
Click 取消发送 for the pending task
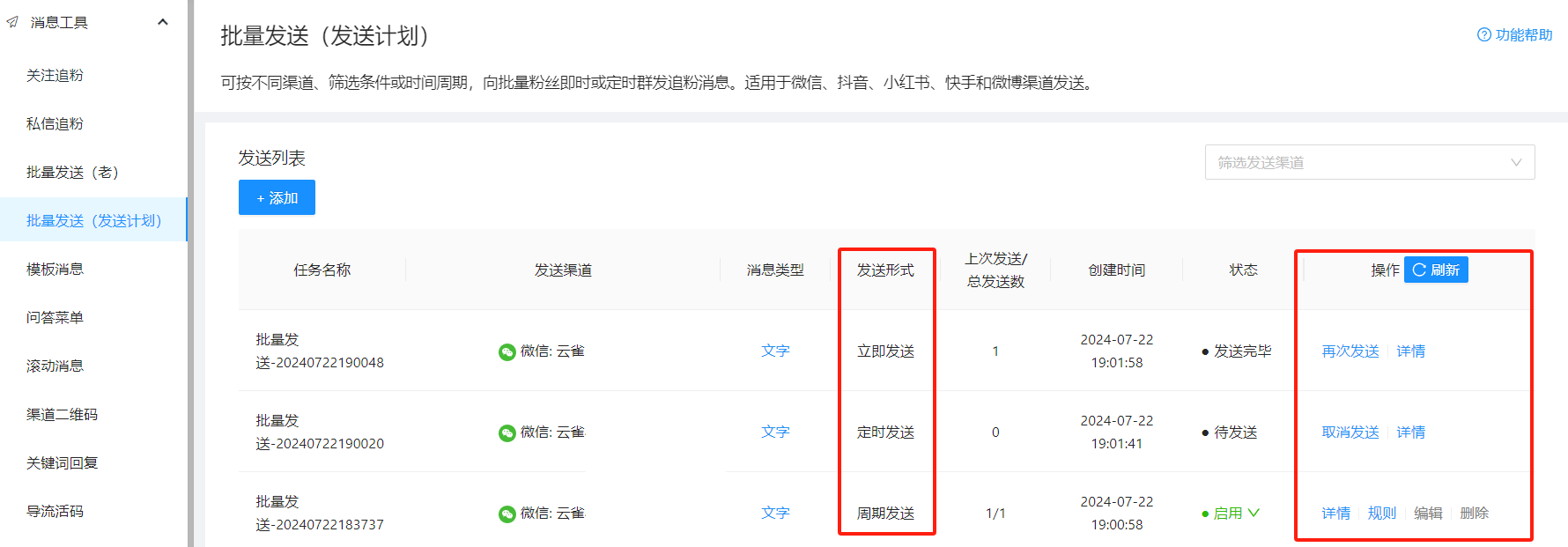click(x=1350, y=432)
